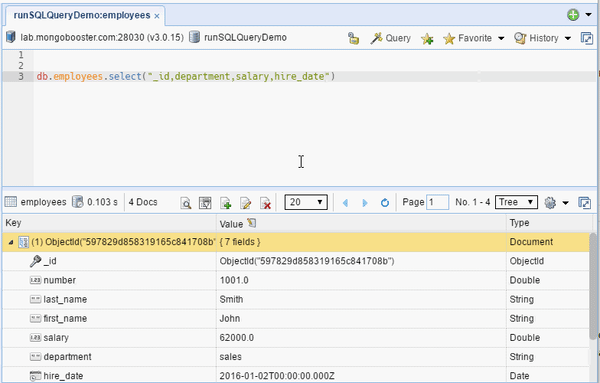Click the calendar-style results toolbar icon
The height and width of the screenshot is (383, 600).
pyautogui.click(x=205, y=203)
